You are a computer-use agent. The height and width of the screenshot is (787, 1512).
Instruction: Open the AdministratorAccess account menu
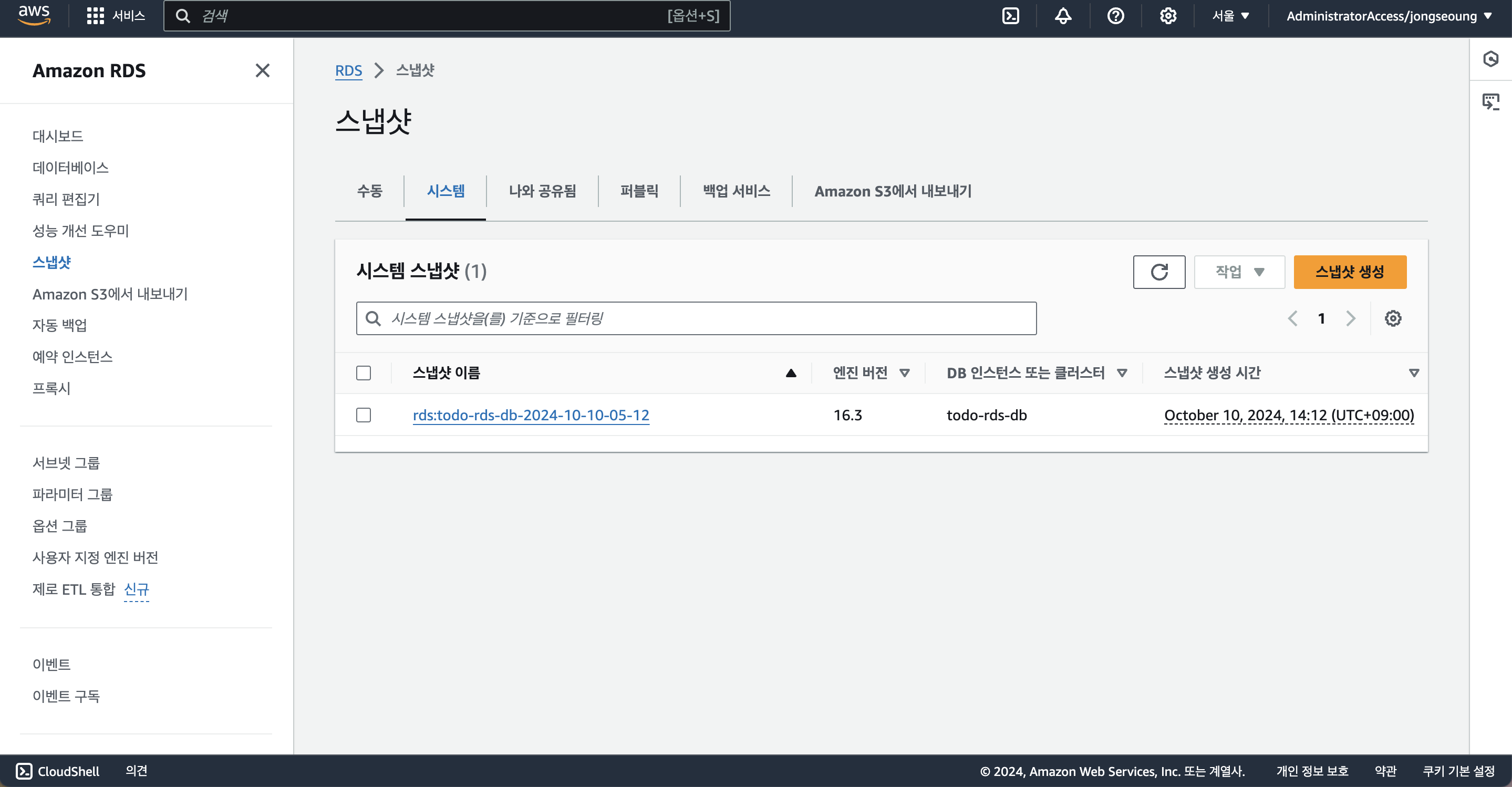click(x=1389, y=16)
